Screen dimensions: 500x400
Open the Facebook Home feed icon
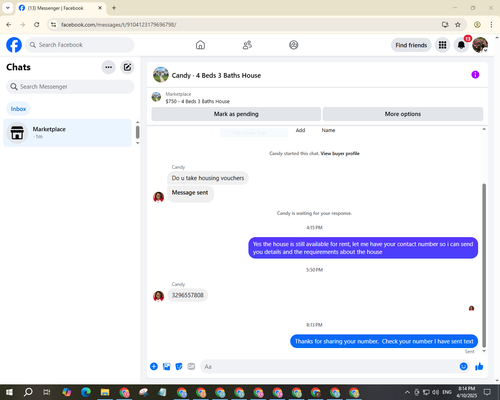200,45
